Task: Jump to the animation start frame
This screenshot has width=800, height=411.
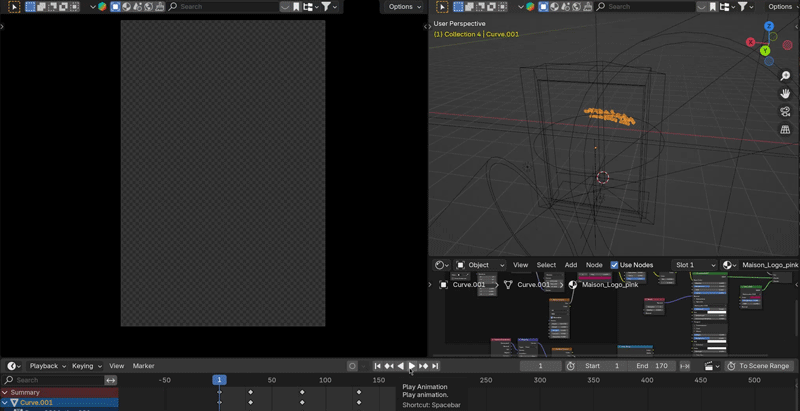Action: pos(378,366)
